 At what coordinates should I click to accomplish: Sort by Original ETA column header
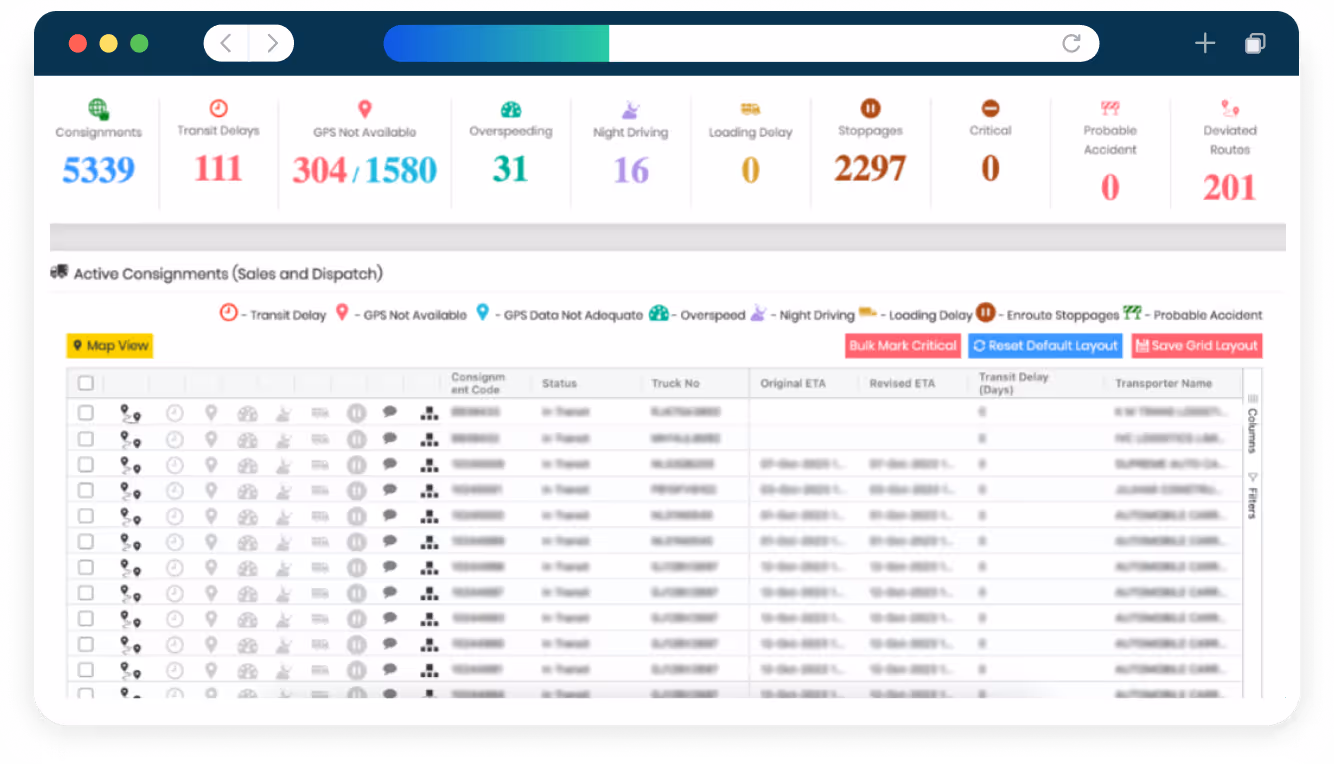coord(793,383)
